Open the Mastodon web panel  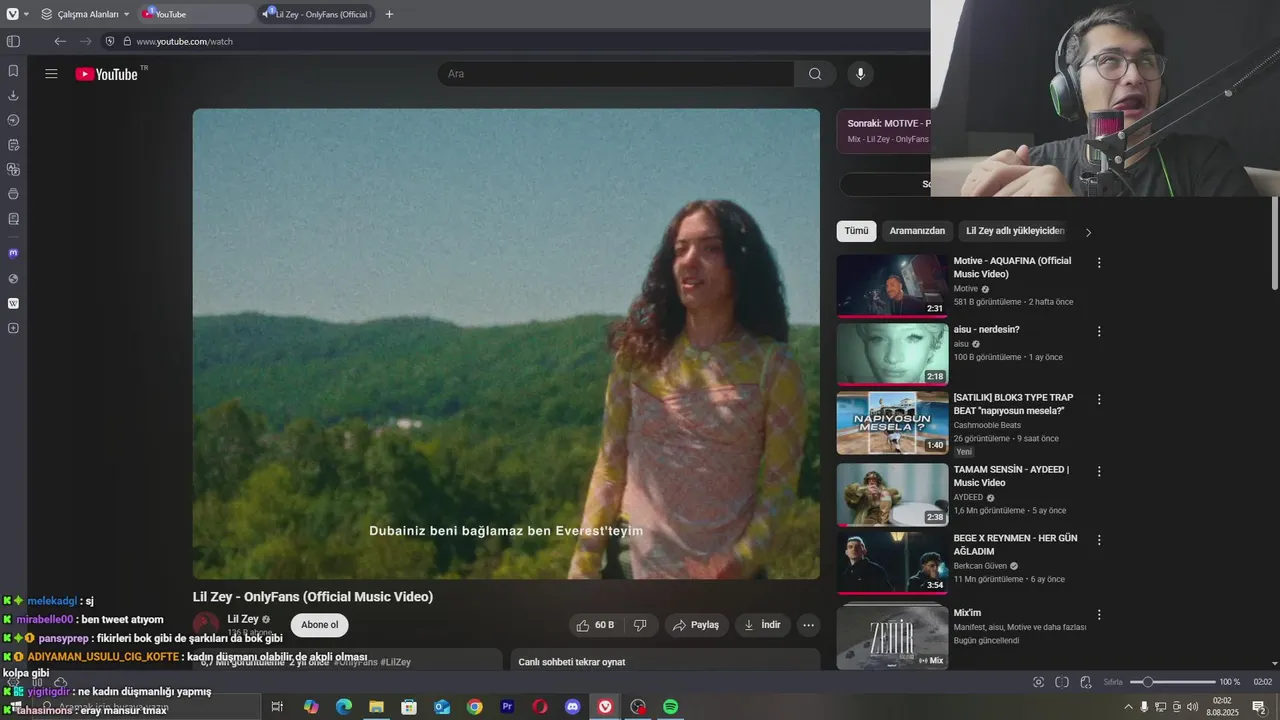pos(13,253)
